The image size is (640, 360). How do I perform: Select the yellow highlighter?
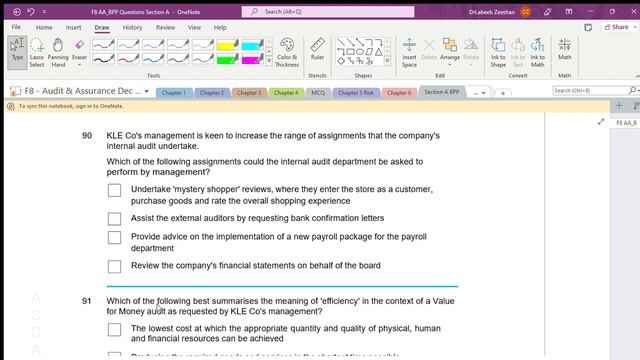[227, 44]
